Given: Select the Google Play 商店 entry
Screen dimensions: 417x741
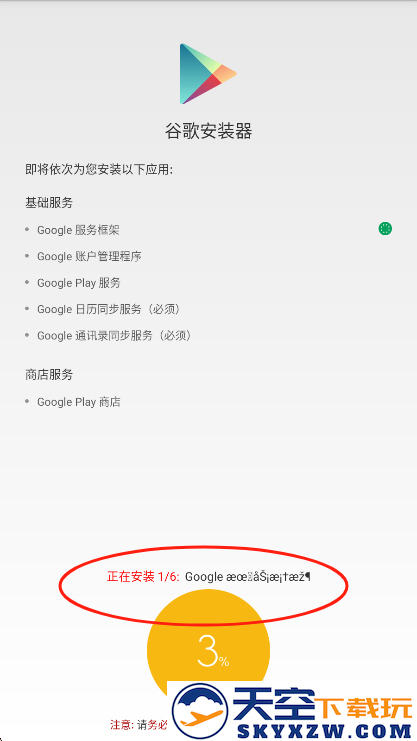Looking at the screenshot, I should tap(79, 402).
